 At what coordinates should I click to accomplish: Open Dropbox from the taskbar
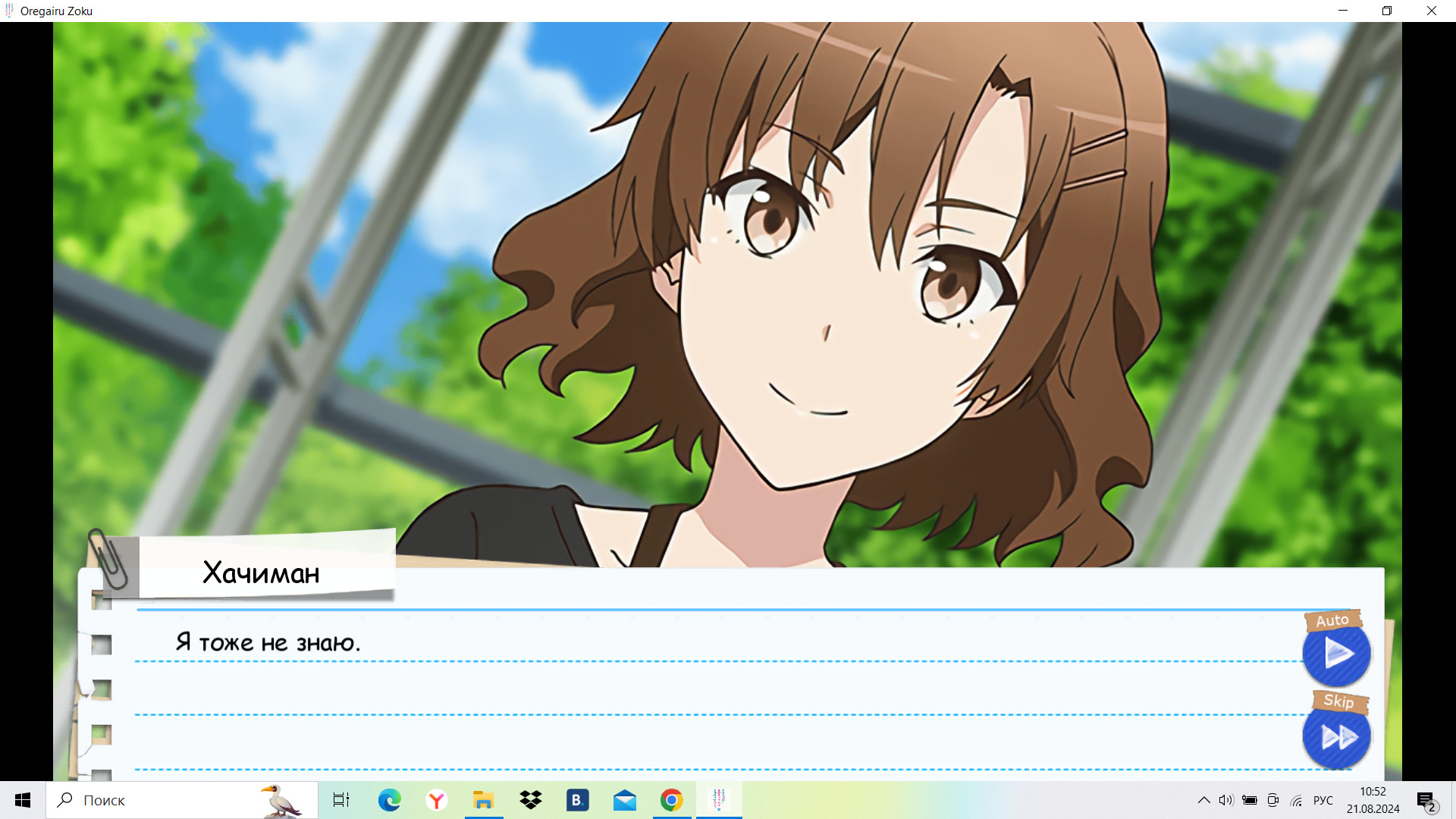[531, 800]
